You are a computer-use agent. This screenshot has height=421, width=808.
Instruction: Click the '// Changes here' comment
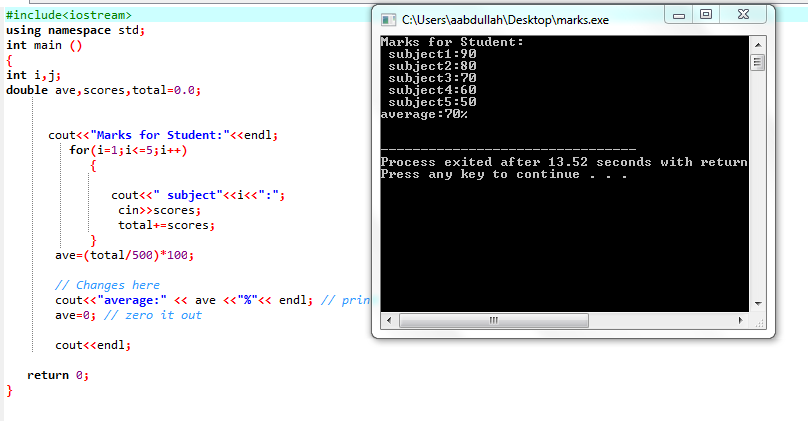[x=107, y=285]
